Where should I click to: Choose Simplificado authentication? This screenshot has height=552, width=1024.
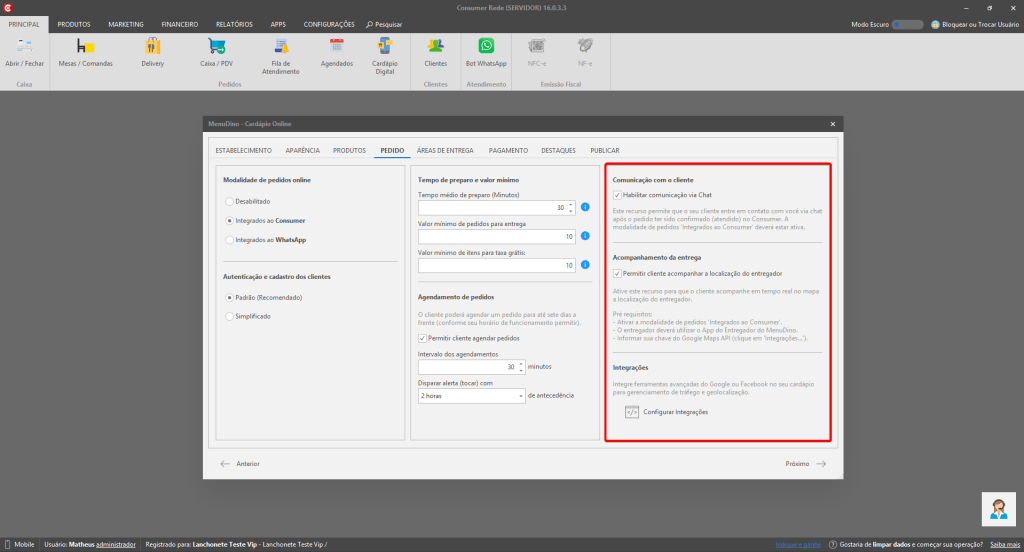pos(229,316)
